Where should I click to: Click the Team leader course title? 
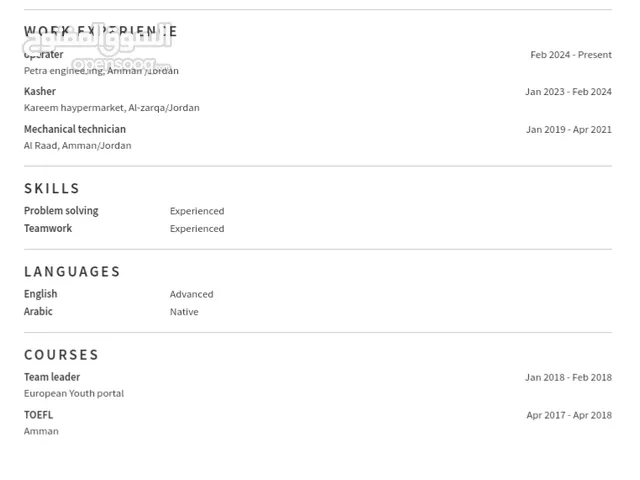tap(52, 377)
